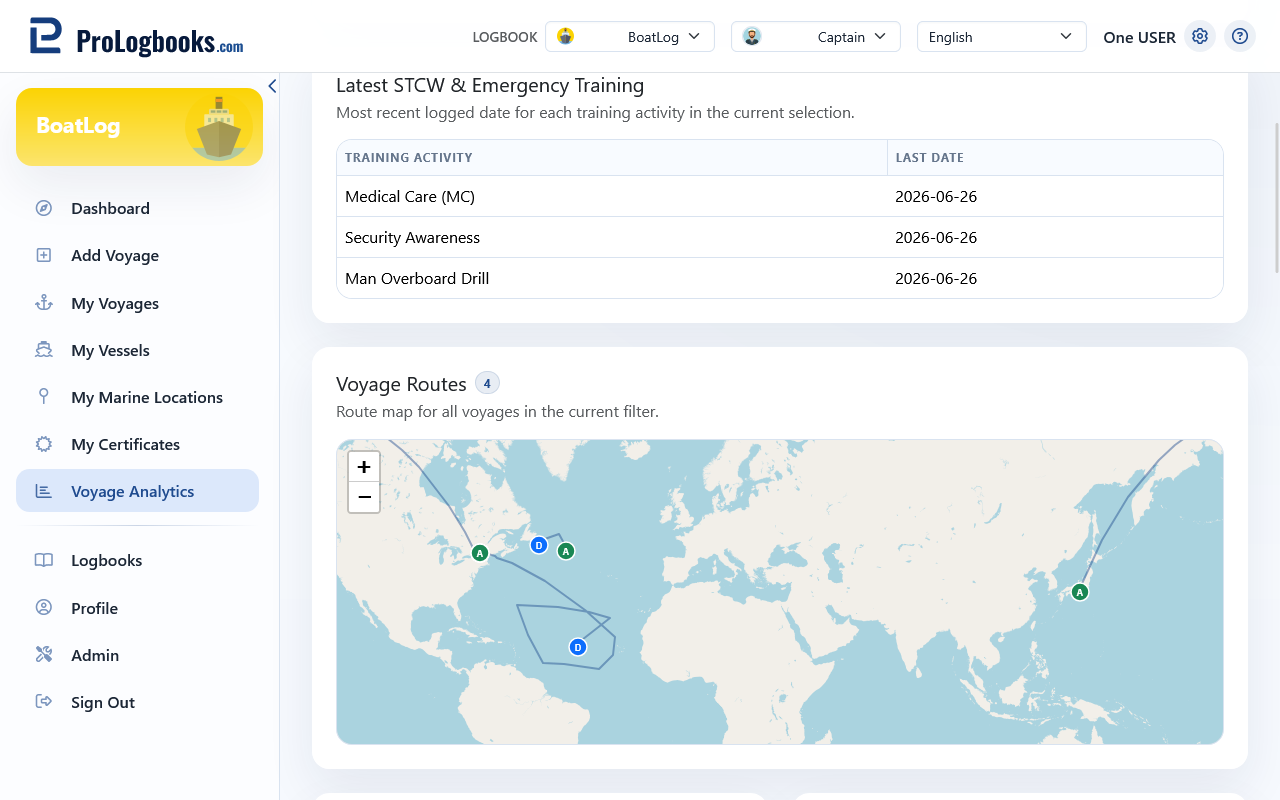1280x800 pixels.
Task: Click the Security Awareness row
Action: point(780,237)
